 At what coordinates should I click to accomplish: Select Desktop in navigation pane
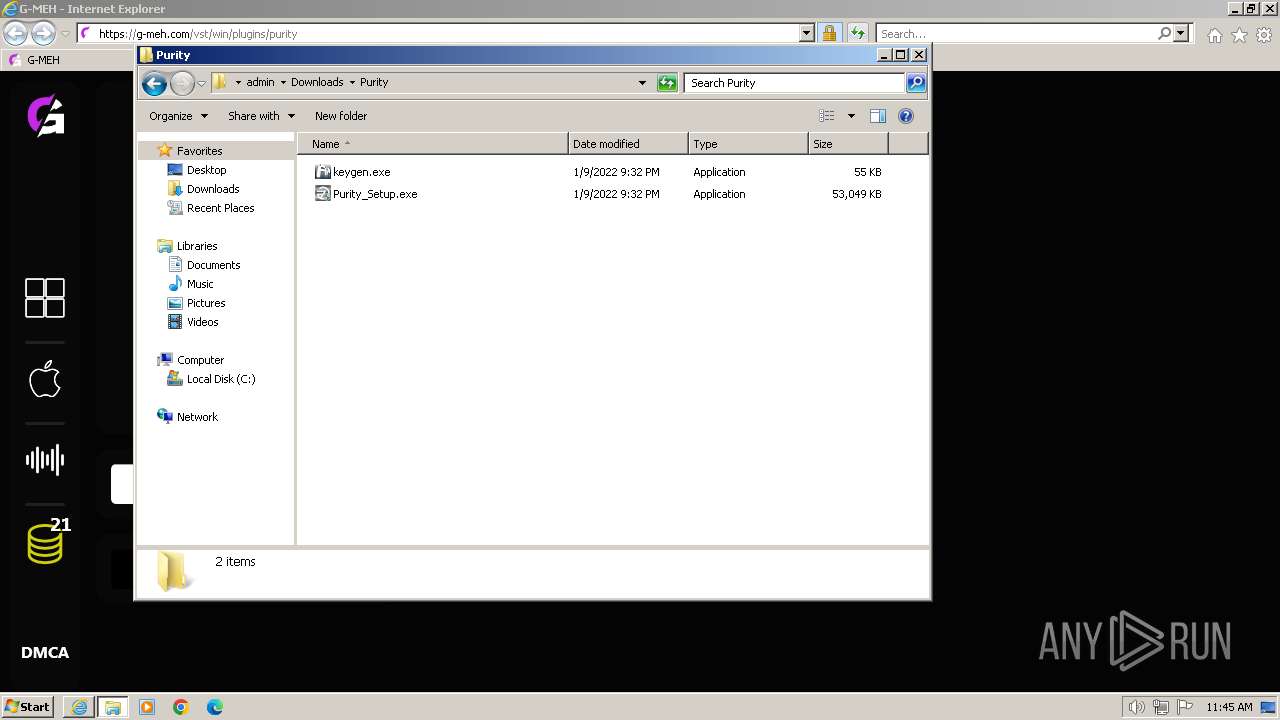click(x=206, y=170)
